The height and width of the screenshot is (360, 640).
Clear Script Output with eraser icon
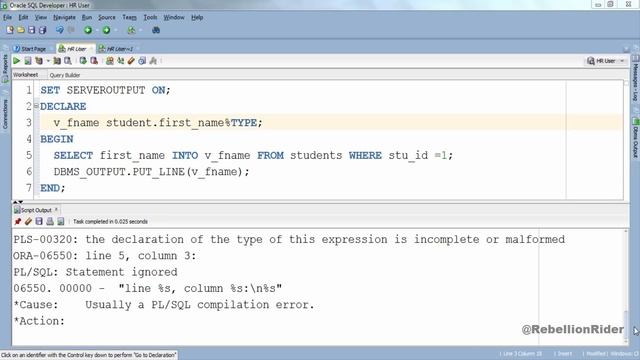[x=28, y=221]
